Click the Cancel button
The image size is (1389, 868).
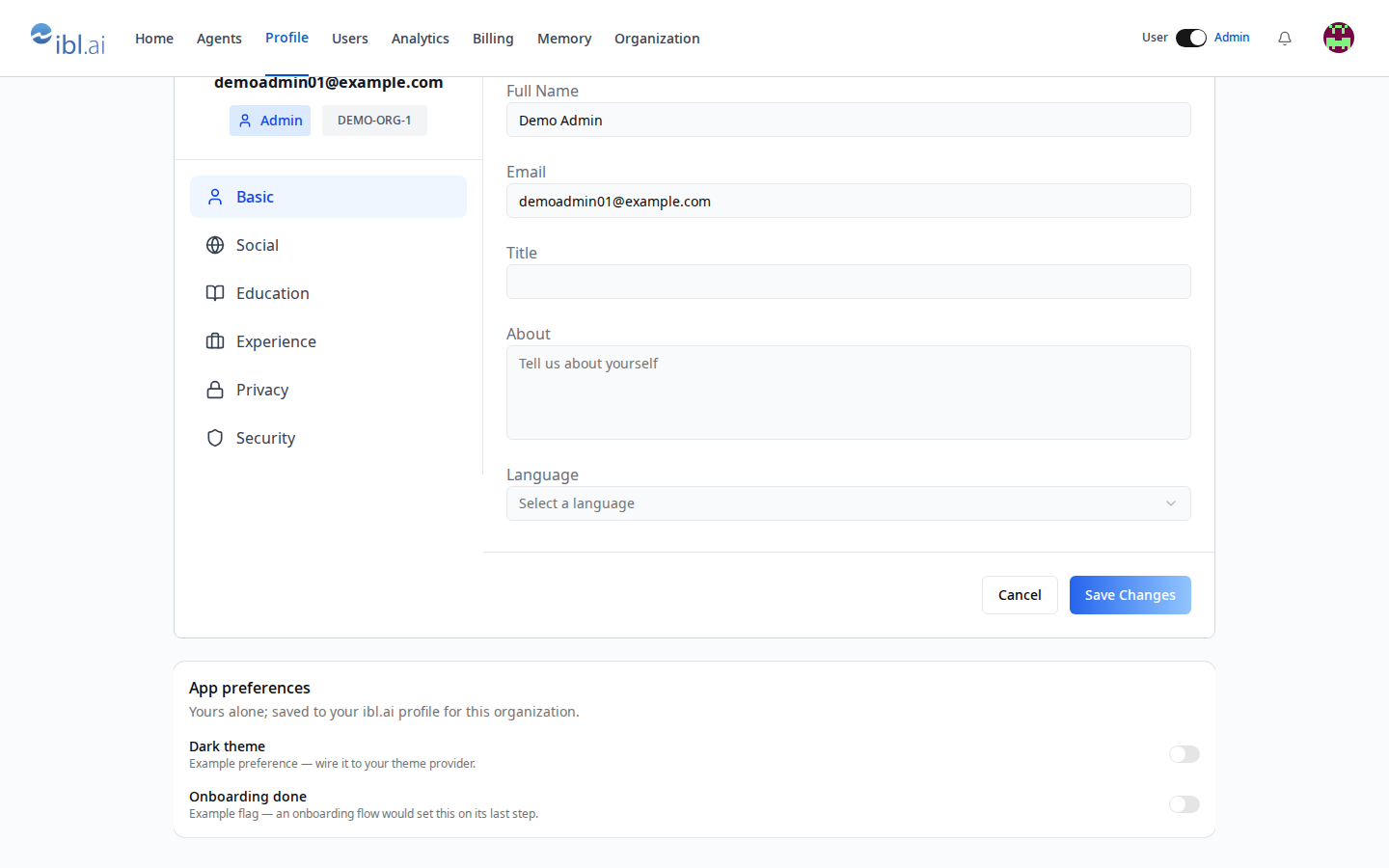click(1020, 595)
